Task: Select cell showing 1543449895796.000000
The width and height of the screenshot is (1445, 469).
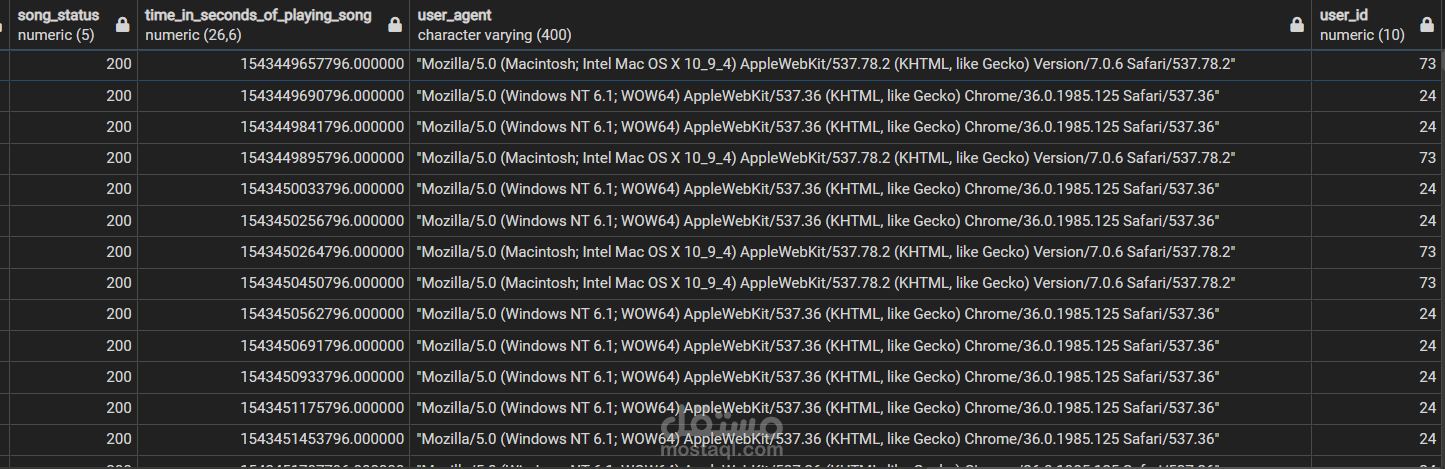Action: (322, 158)
